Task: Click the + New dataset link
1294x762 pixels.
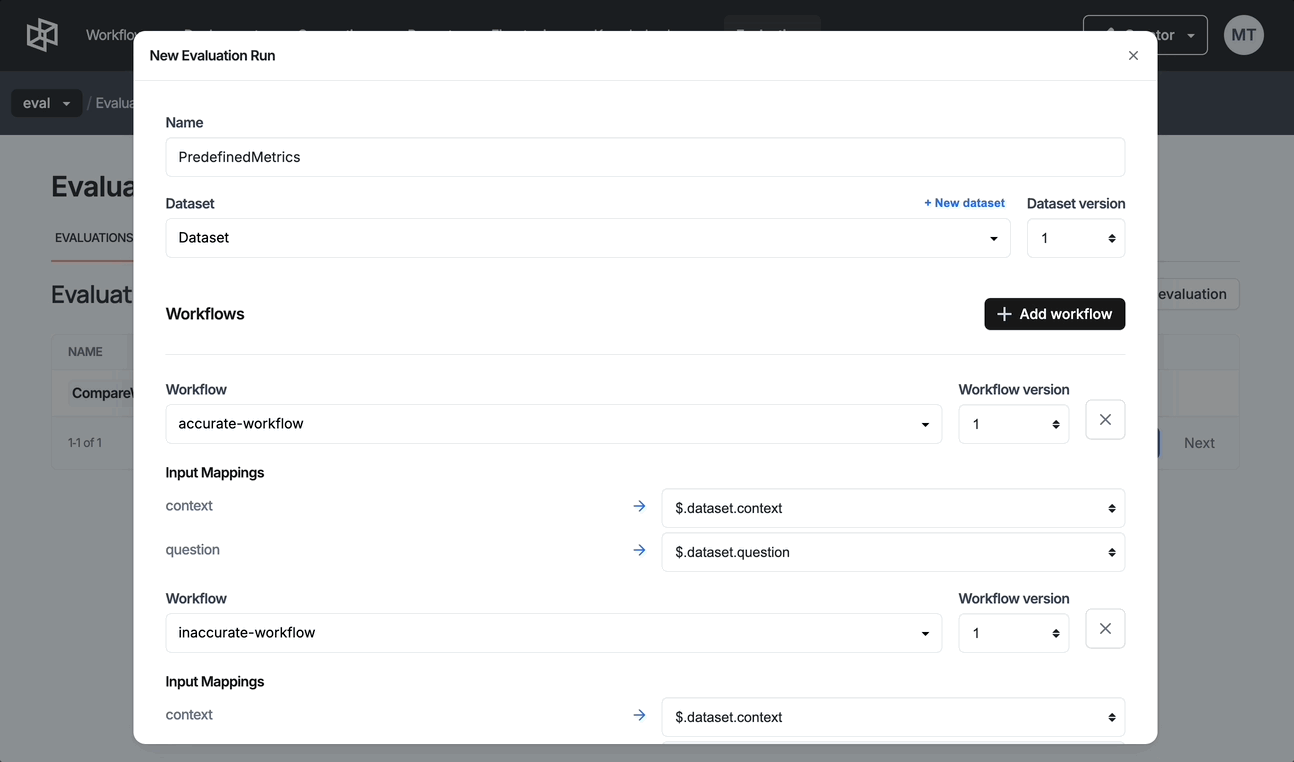Action: (964, 203)
